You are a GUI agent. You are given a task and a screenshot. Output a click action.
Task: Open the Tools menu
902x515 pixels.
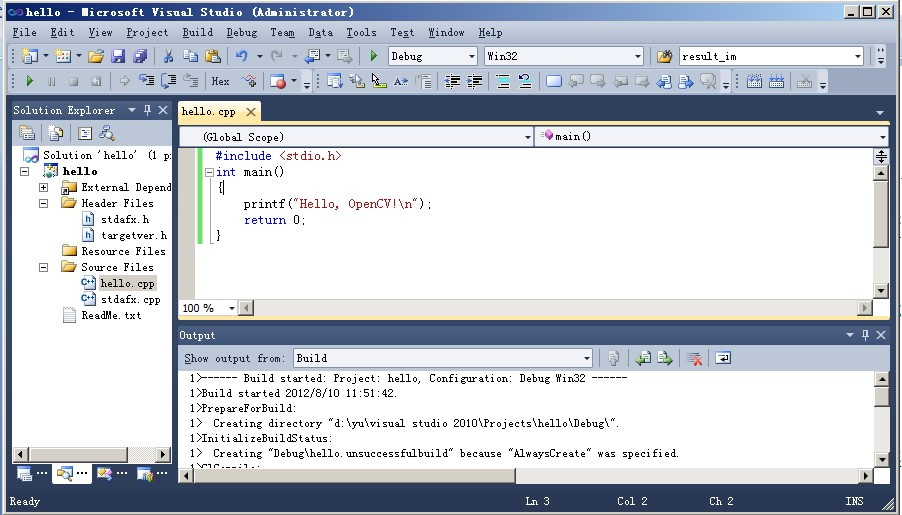click(361, 32)
